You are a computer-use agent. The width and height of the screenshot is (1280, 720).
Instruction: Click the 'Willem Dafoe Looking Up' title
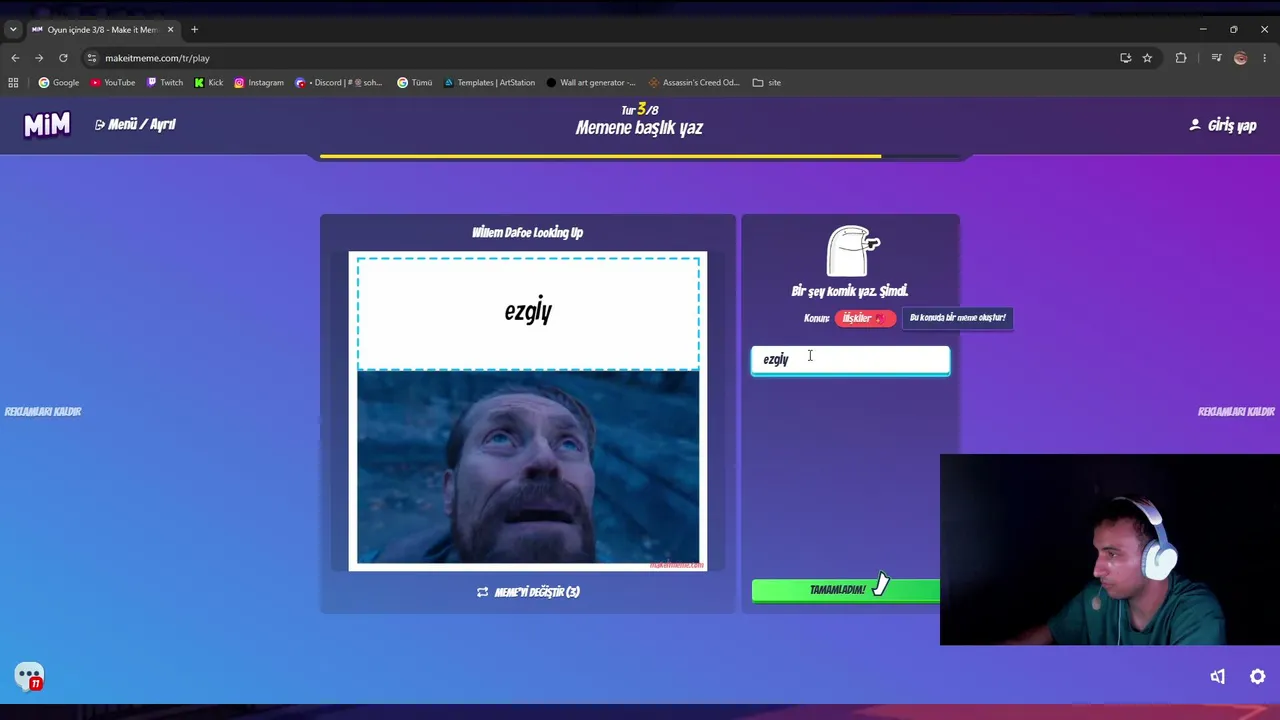(x=527, y=233)
